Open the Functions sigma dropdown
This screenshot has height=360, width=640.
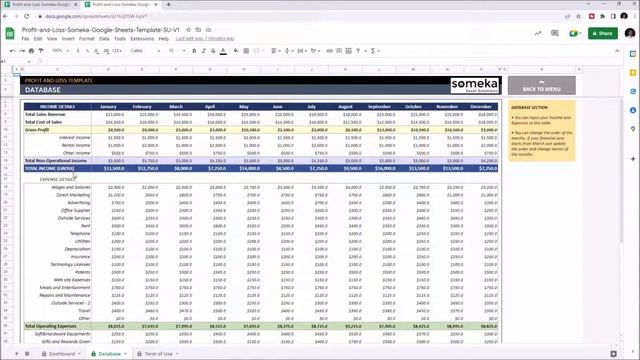375,51
